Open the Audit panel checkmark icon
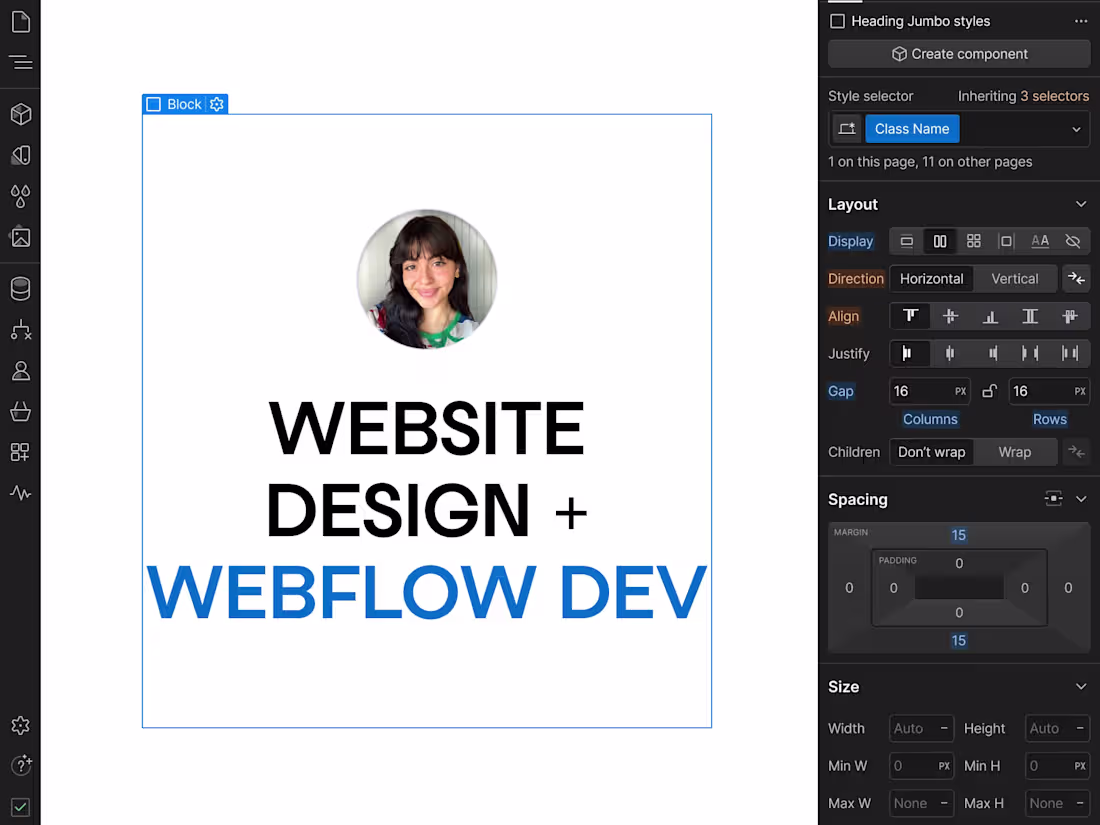This screenshot has width=1100, height=825. click(20, 807)
